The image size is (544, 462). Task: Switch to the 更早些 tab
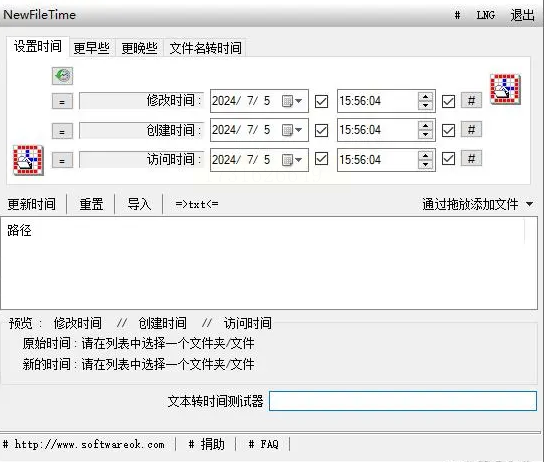point(92,48)
